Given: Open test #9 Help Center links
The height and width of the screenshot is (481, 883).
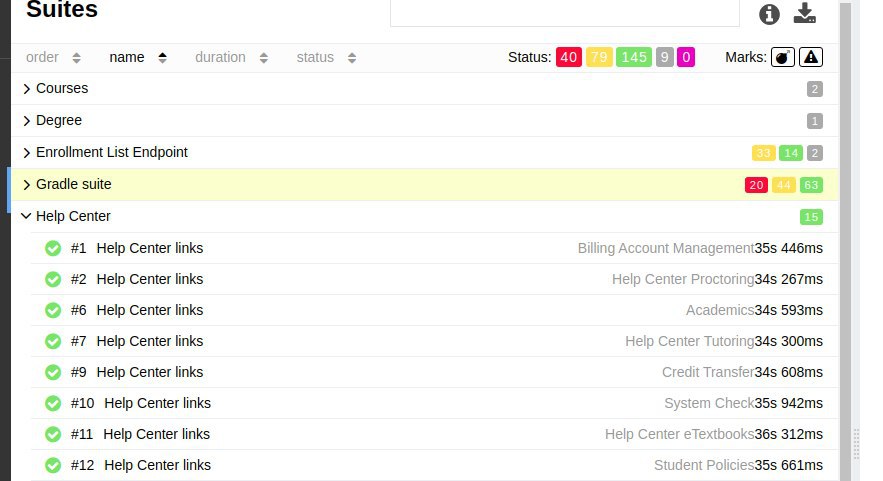Looking at the screenshot, I should pos(434,372).
